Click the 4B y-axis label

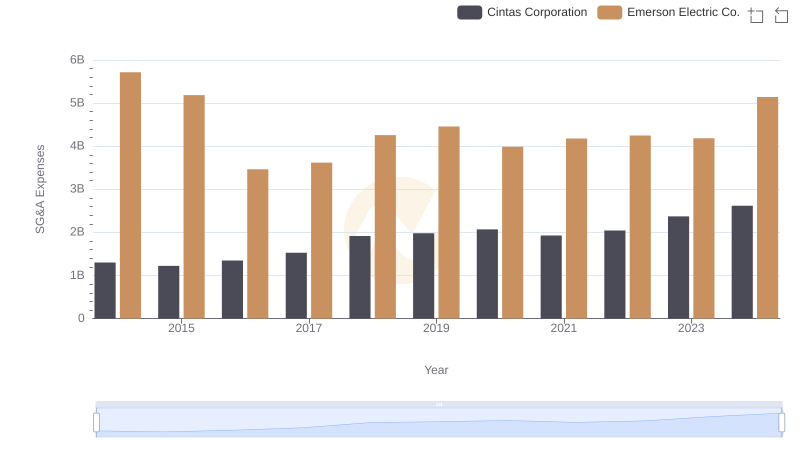click(77, 146)
